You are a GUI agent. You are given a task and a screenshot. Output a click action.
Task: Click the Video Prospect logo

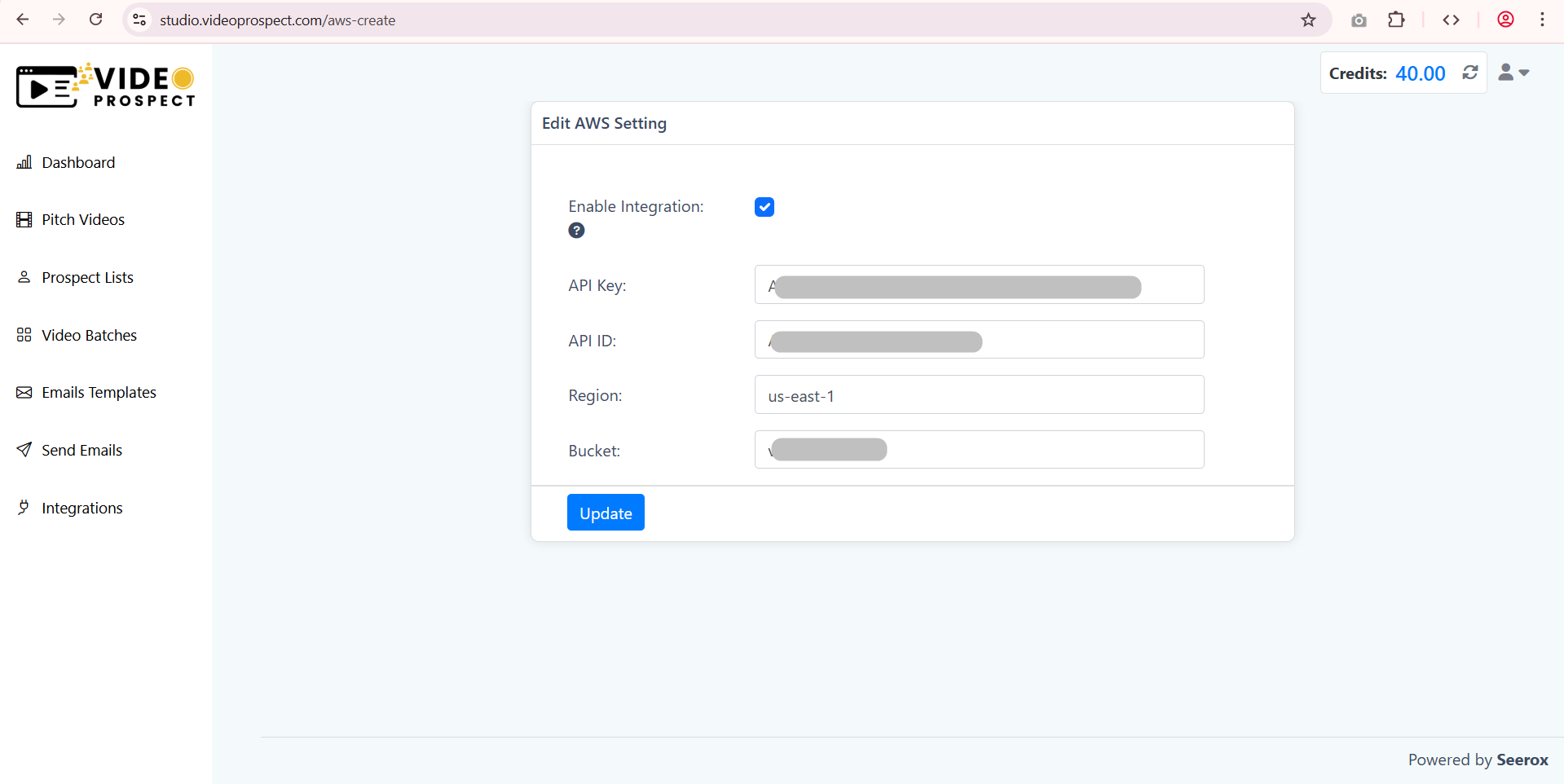click(x=106, y=86)
